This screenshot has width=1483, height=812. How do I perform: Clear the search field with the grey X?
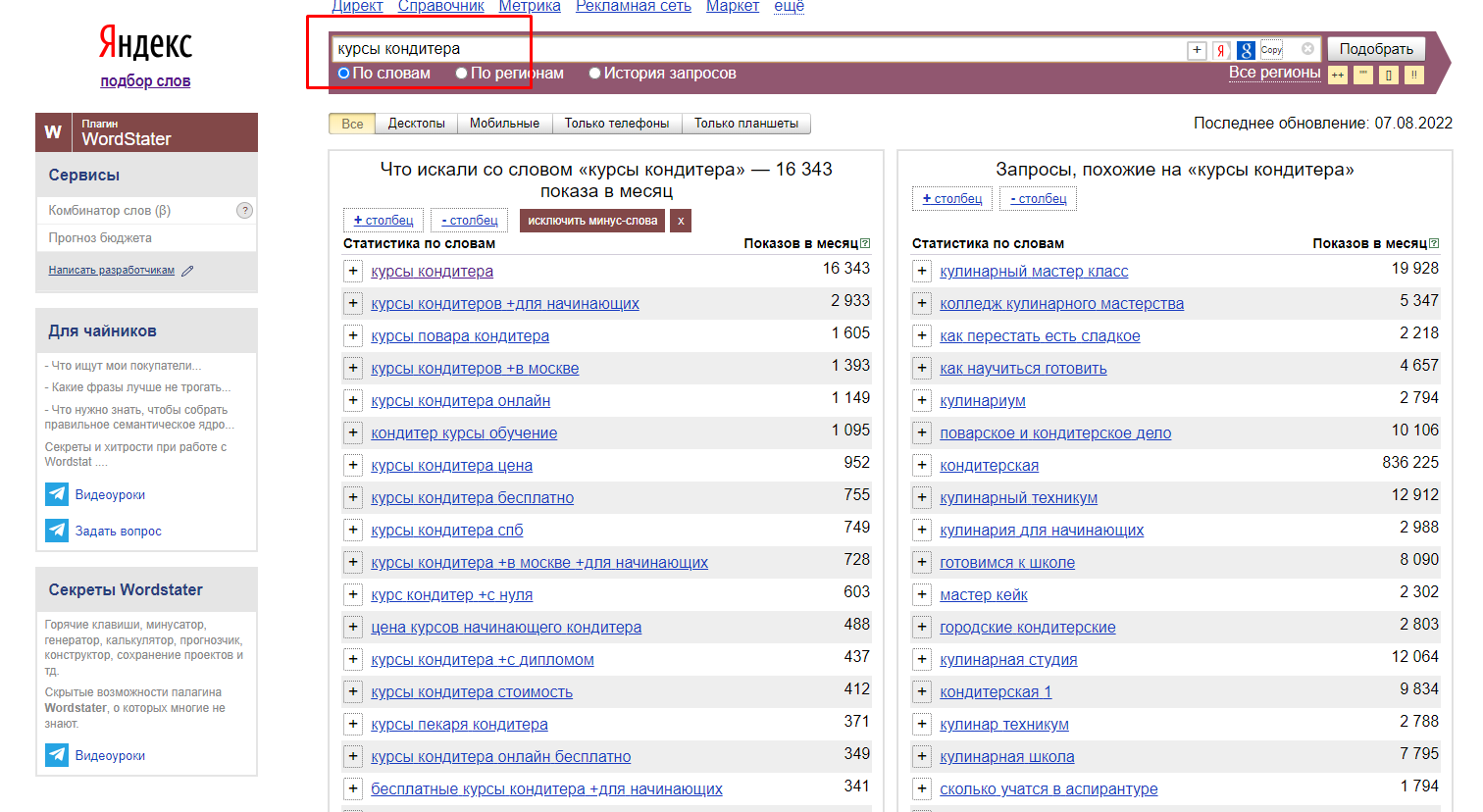click(x=1307, y=49)
